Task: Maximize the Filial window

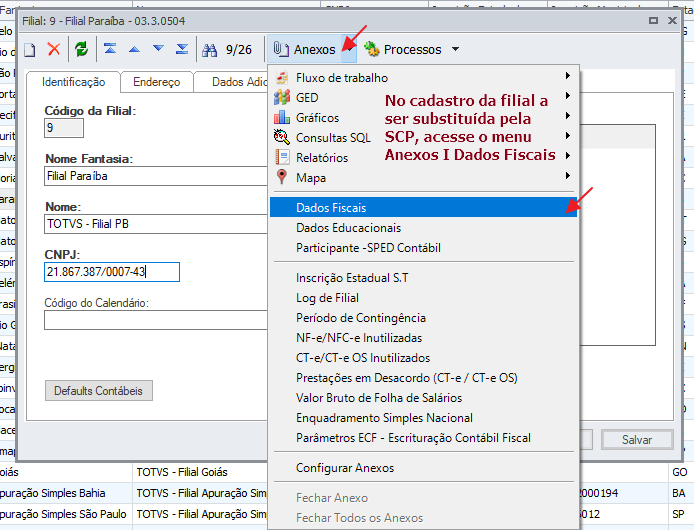Action: [x=653, y=20]
